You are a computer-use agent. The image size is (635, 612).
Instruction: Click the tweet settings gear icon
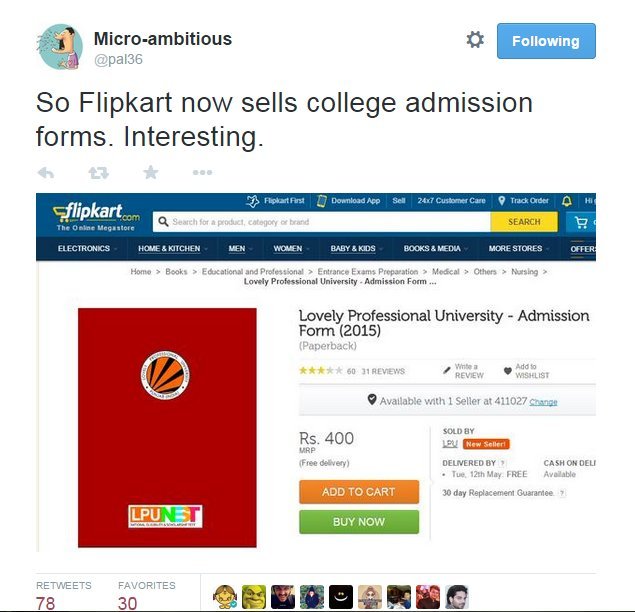pos(475,40)
